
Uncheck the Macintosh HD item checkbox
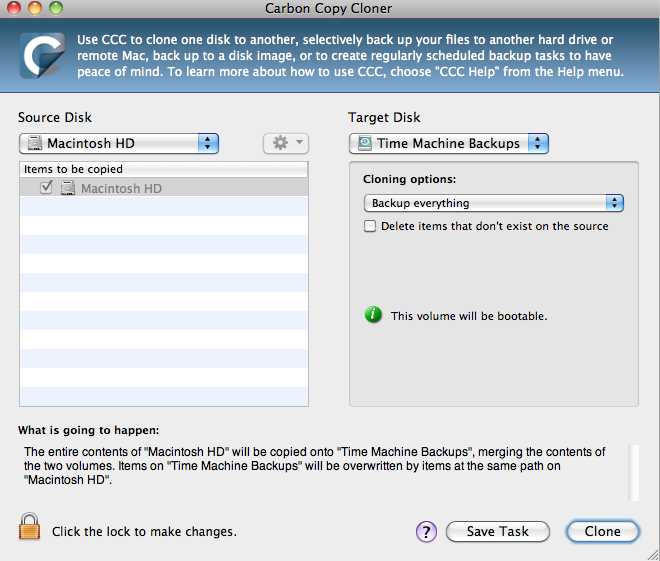tap(46, 187)
